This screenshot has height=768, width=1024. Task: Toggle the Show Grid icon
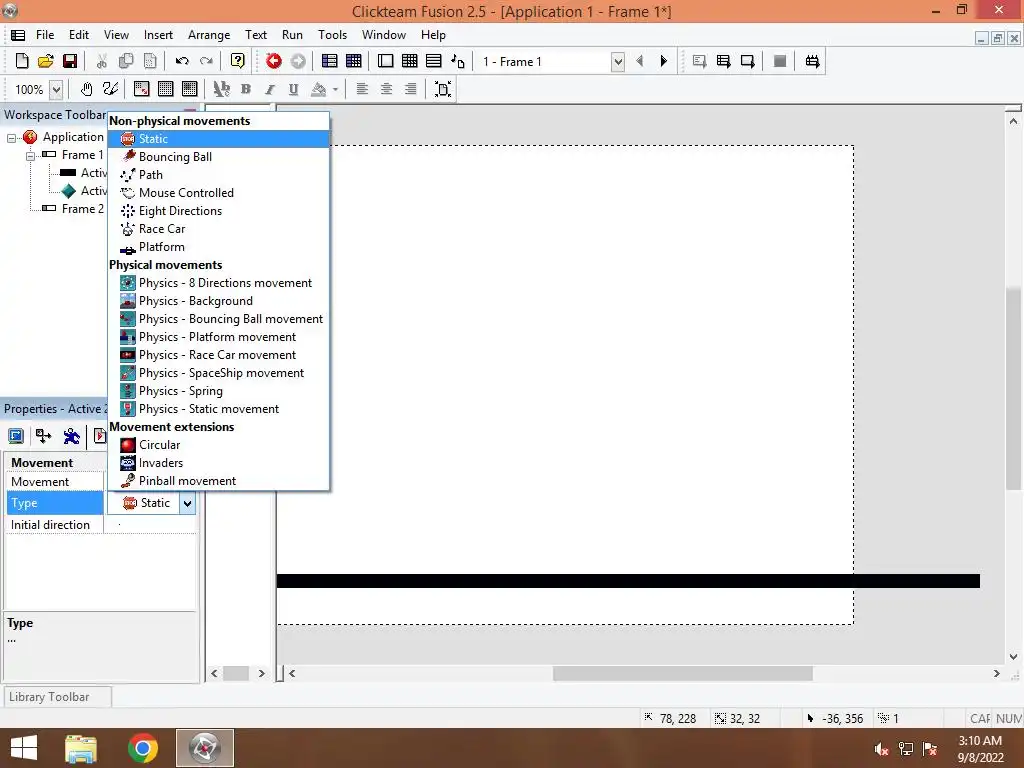(x=166, y=89)
